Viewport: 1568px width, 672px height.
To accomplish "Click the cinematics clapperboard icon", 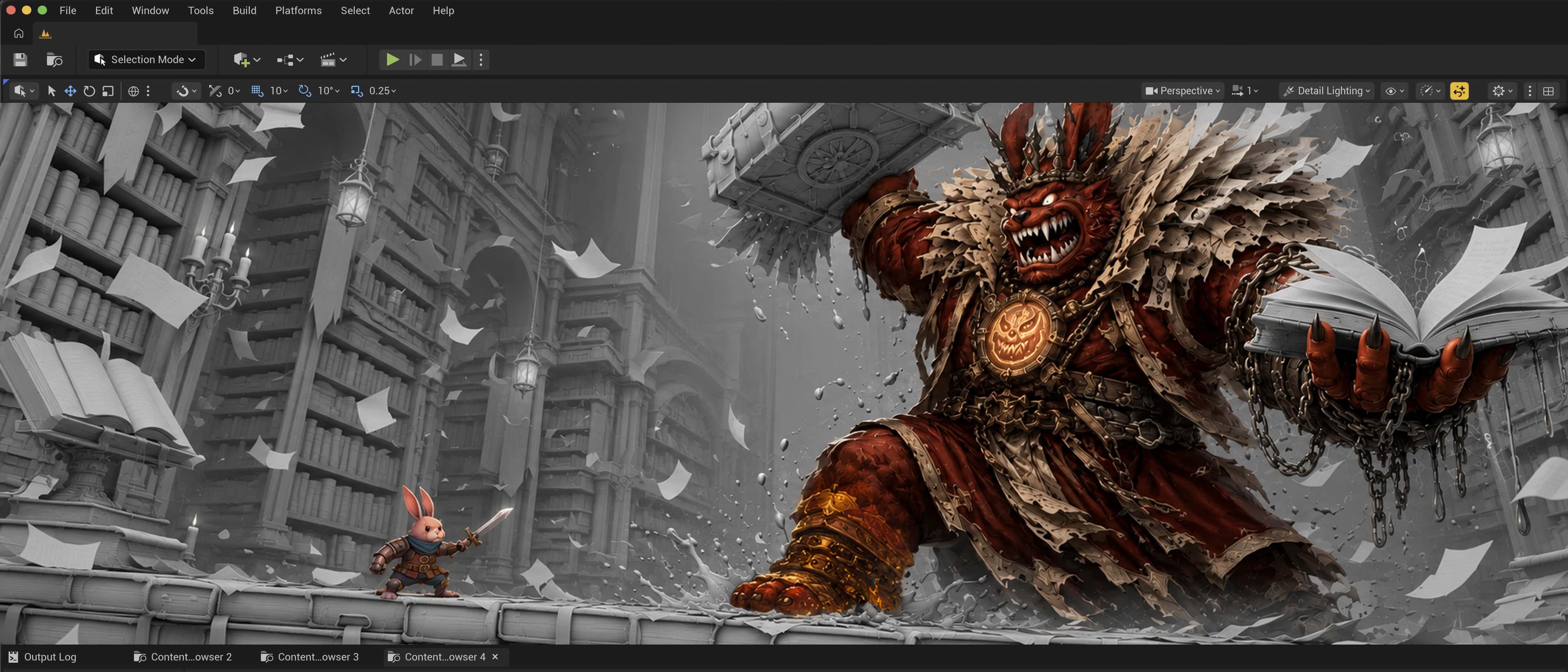I will 328,60.
